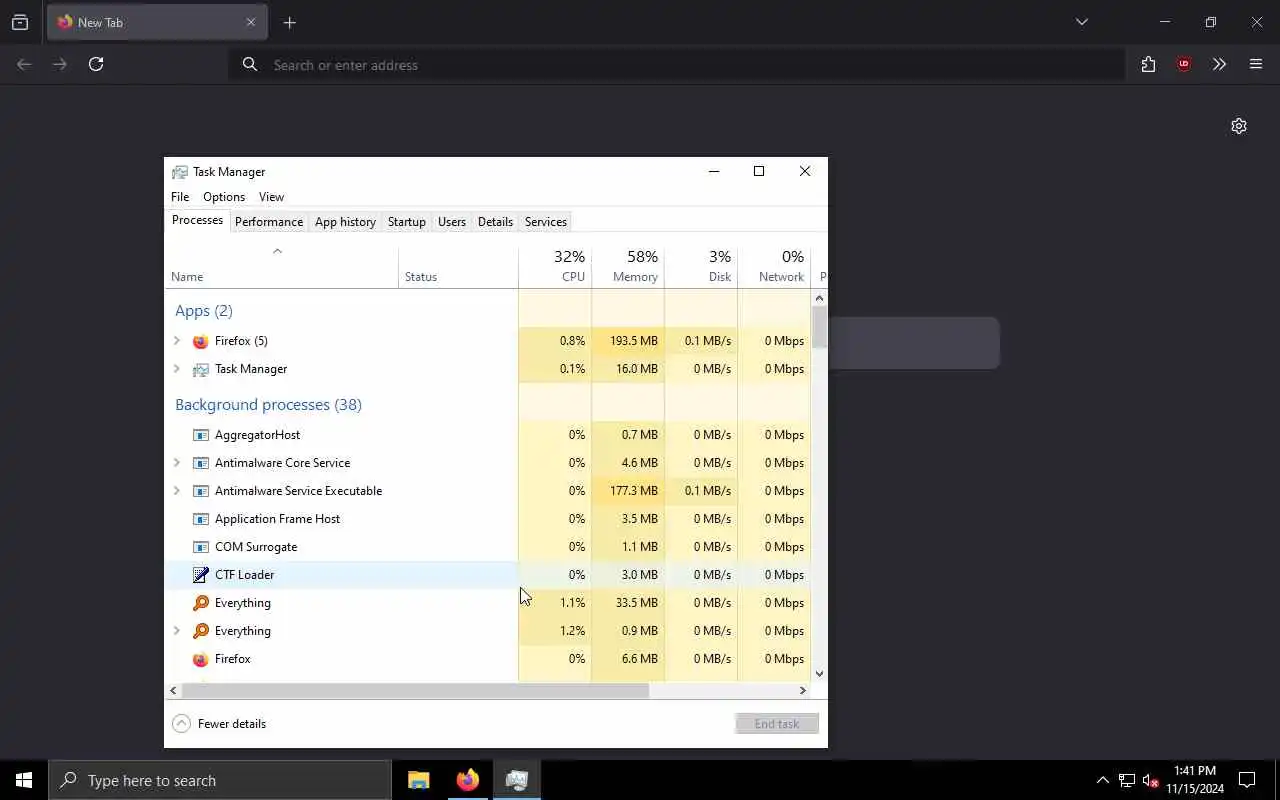Click the uBlock Origin toolbar icon
Image resolution: width=1280 pixels, height=800 pixels.
pyautogui.click(x=1184, y=65)
